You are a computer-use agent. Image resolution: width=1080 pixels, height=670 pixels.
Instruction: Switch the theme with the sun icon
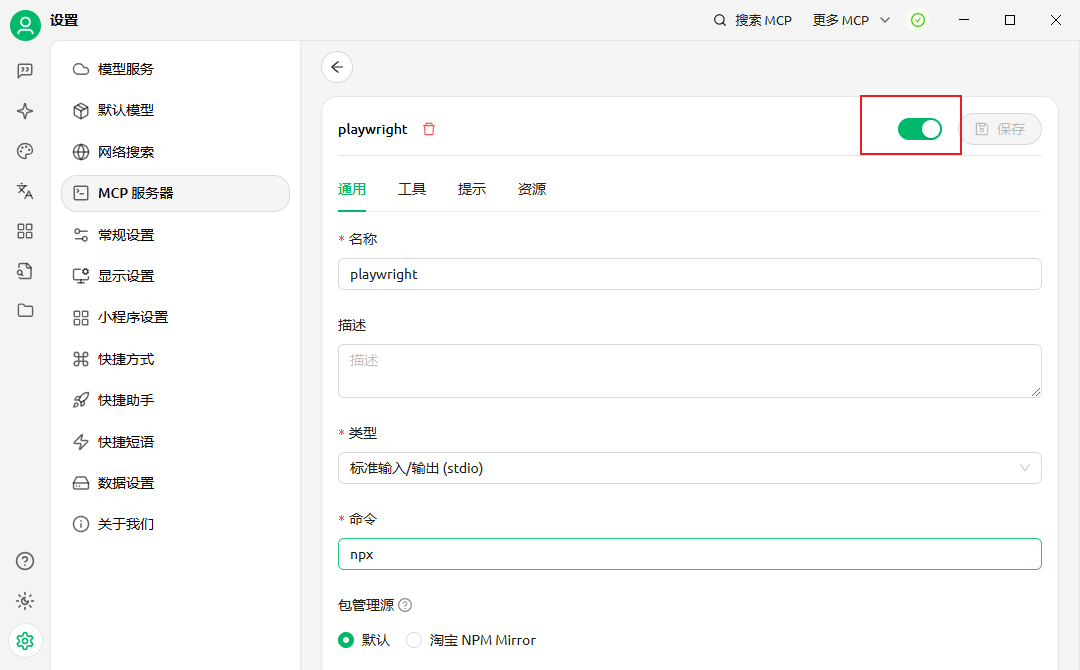click(25, 601)
